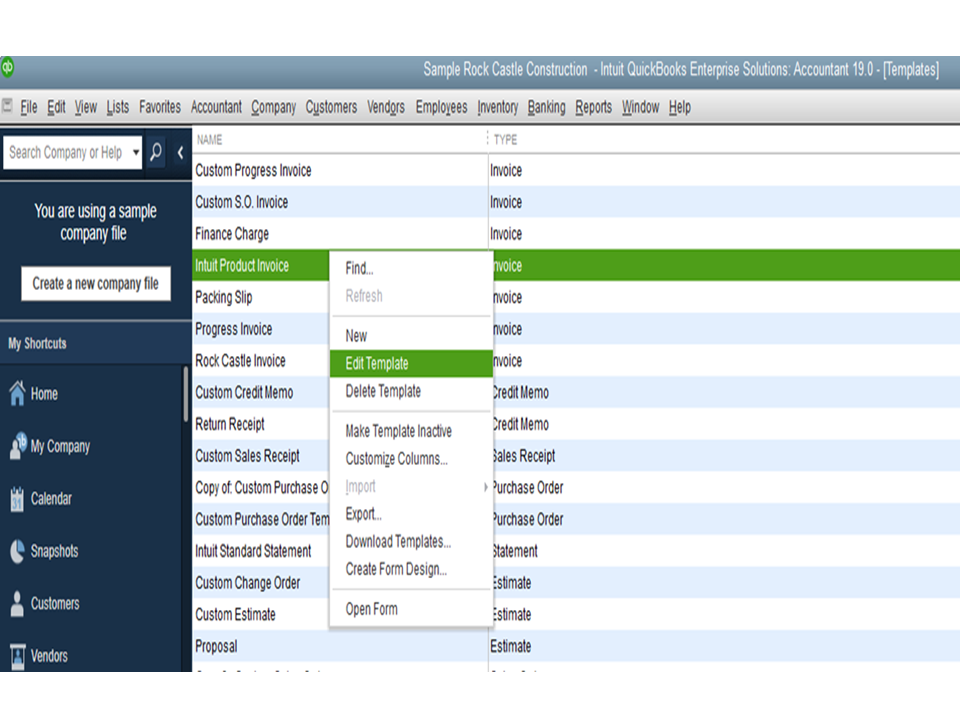Choose Download Templates... option
This screenshot has width=960, height=720.
[x=411, y=541]
